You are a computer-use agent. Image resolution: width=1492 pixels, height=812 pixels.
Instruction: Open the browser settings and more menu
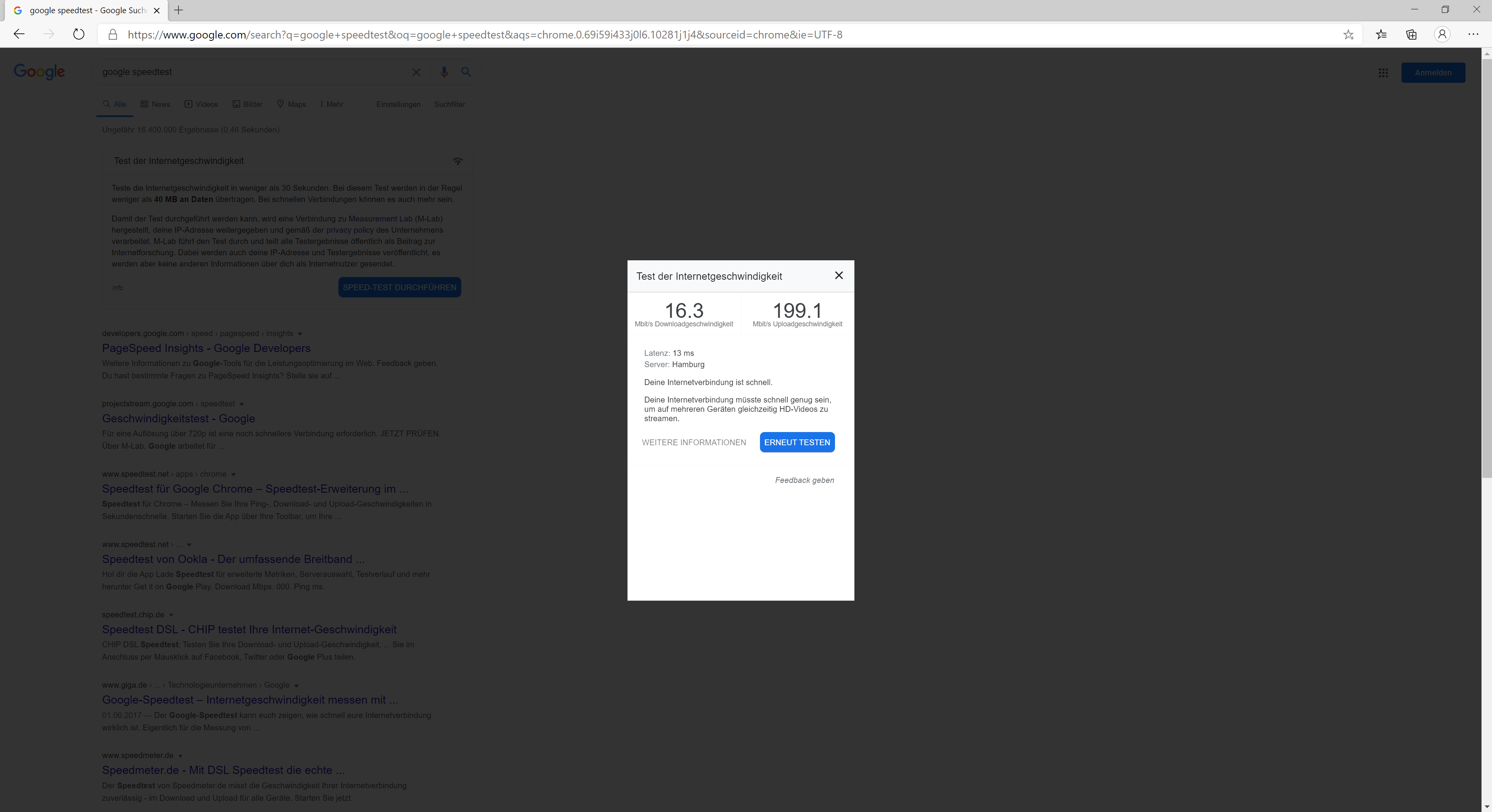point(1473,35)
